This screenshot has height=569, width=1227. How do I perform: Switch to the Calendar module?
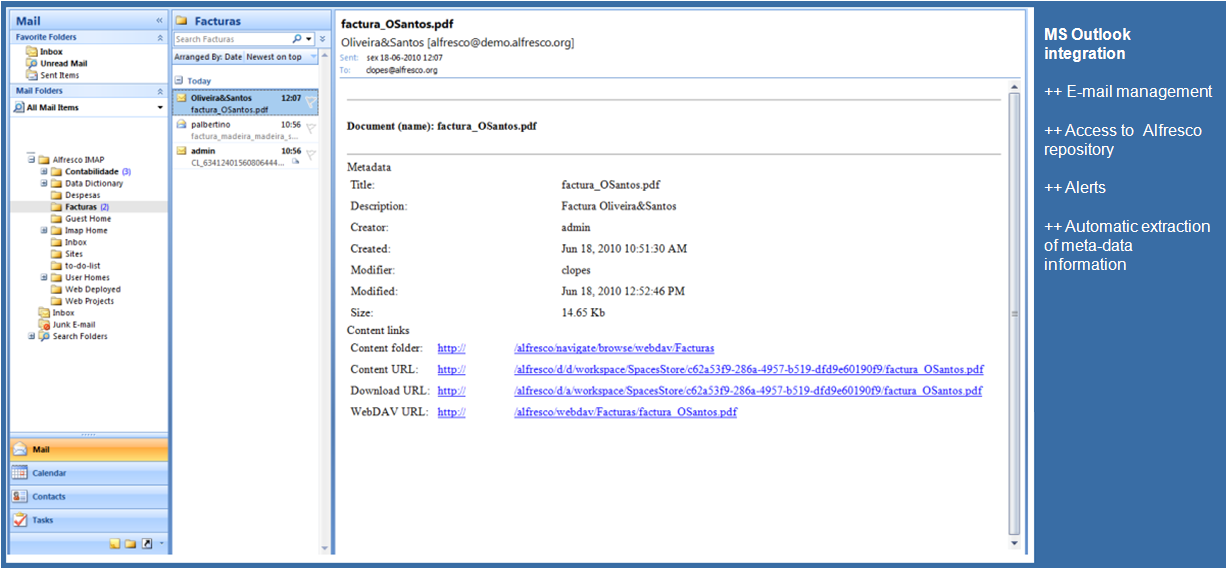coord(88,473)
